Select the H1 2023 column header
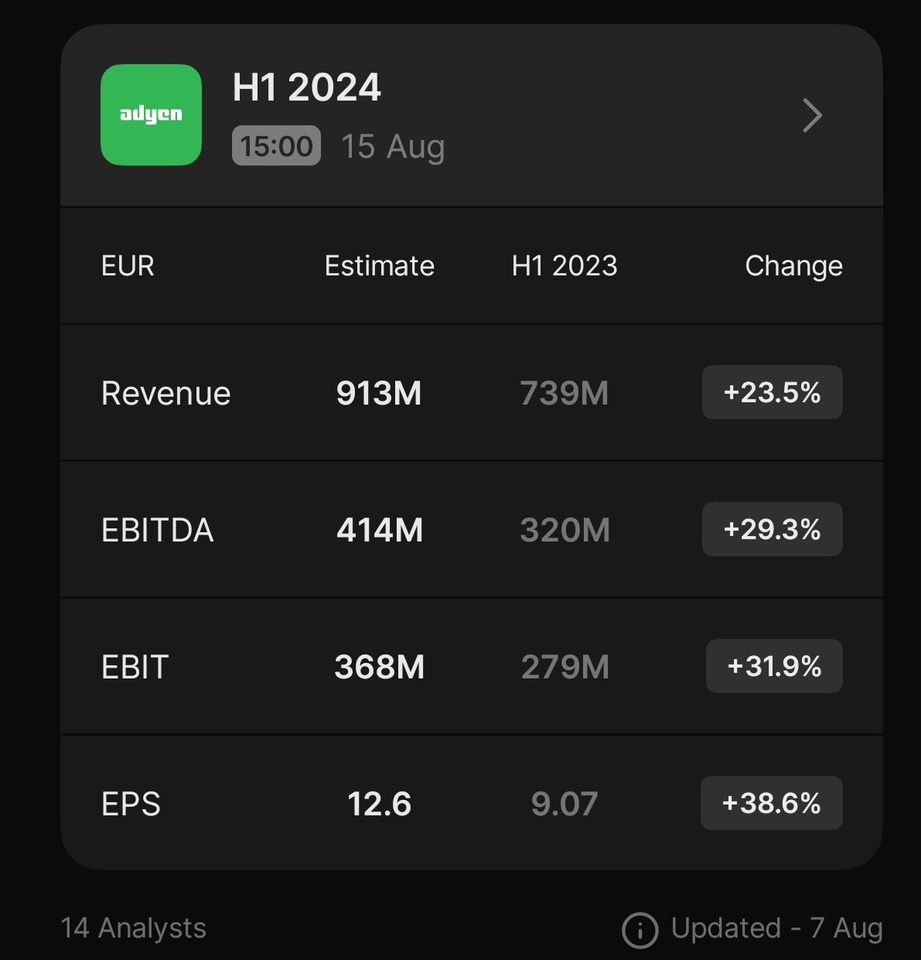 565,266
